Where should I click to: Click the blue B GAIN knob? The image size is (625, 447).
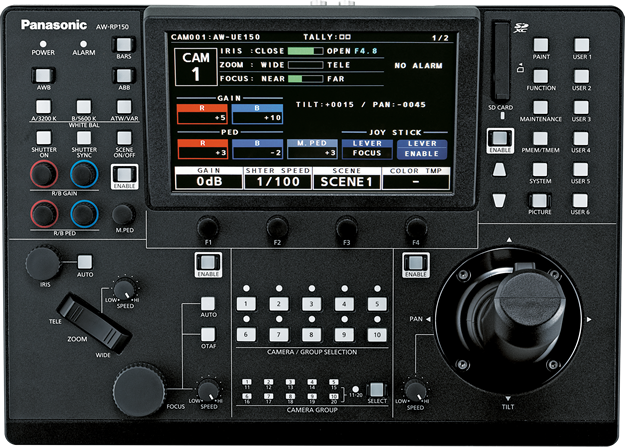pyautogui.click(x=84, y=174)
